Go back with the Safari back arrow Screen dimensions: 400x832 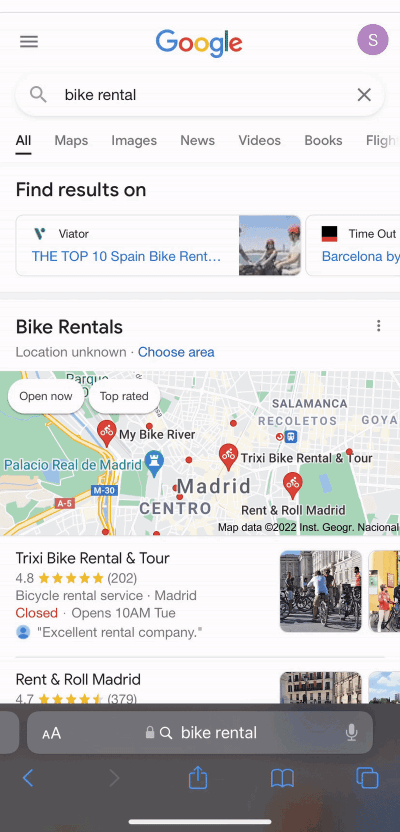pyautogui.click(x=28, y=778)
